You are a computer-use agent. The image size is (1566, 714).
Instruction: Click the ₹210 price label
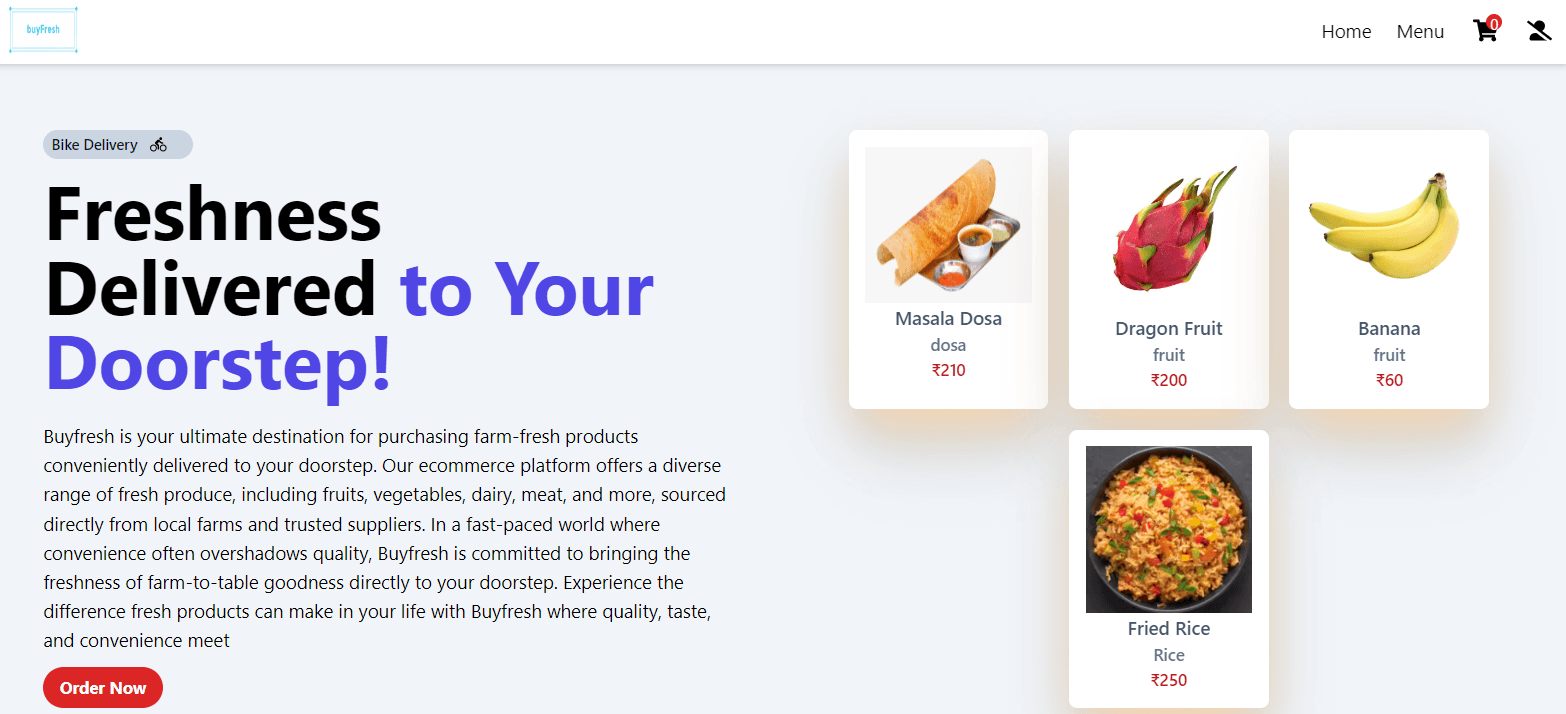pos(948,370)
